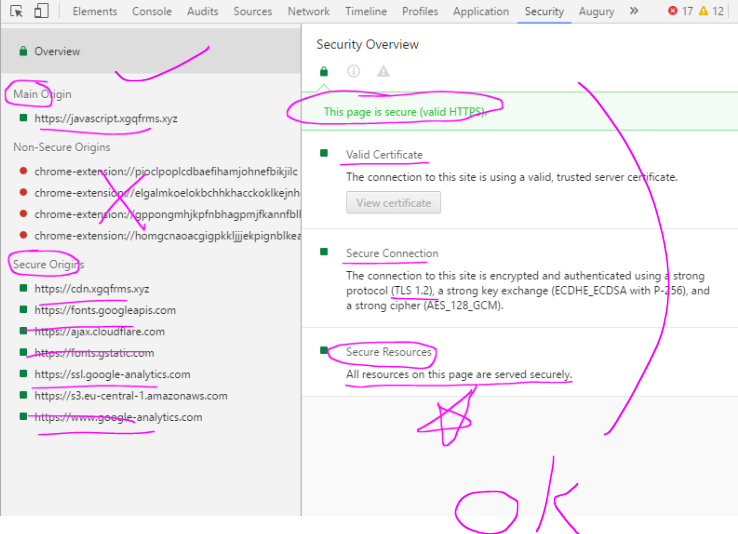Image resolution: width=738 pixels, height=534 pixels.
Task: Select the www.google-analytics.com origin
Action: [x=118, y=417]
